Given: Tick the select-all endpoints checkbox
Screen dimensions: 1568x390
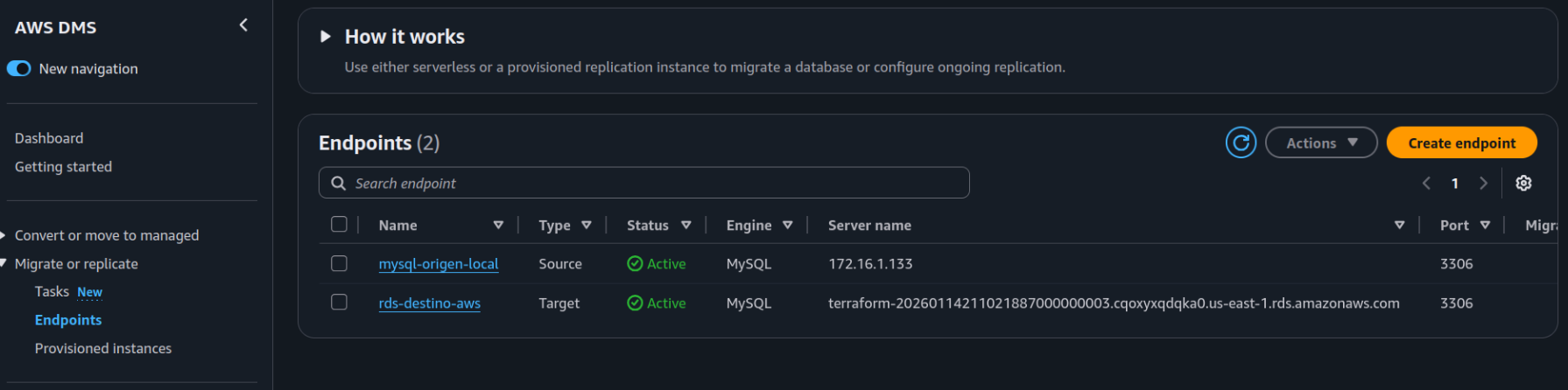Looking at the screenshot, I should (339, 224).
